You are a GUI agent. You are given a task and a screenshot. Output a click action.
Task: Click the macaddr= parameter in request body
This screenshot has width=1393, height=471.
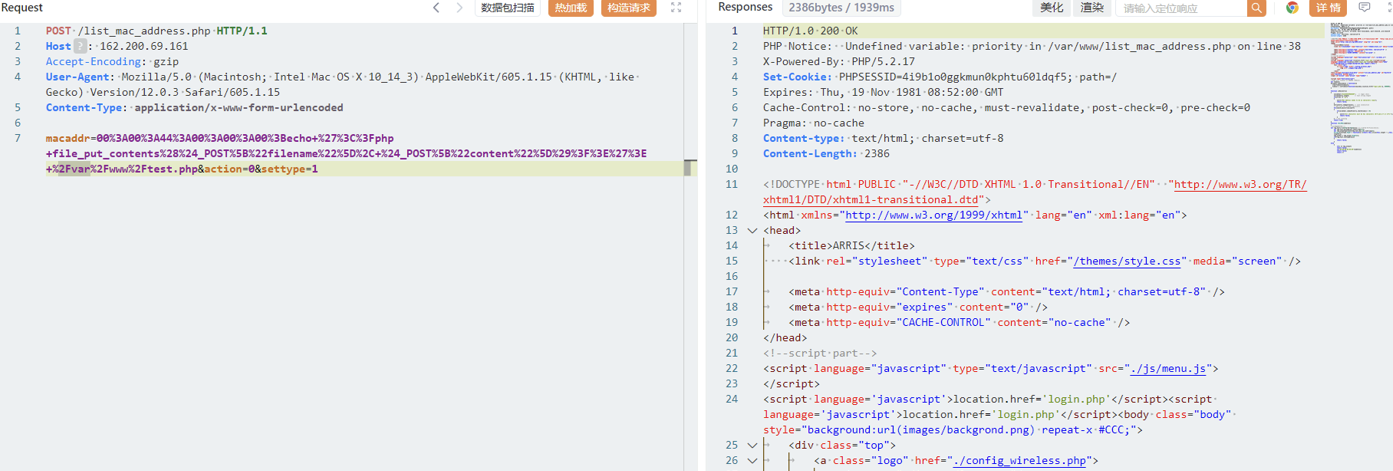pyautogui.click(x=70, y=138)
